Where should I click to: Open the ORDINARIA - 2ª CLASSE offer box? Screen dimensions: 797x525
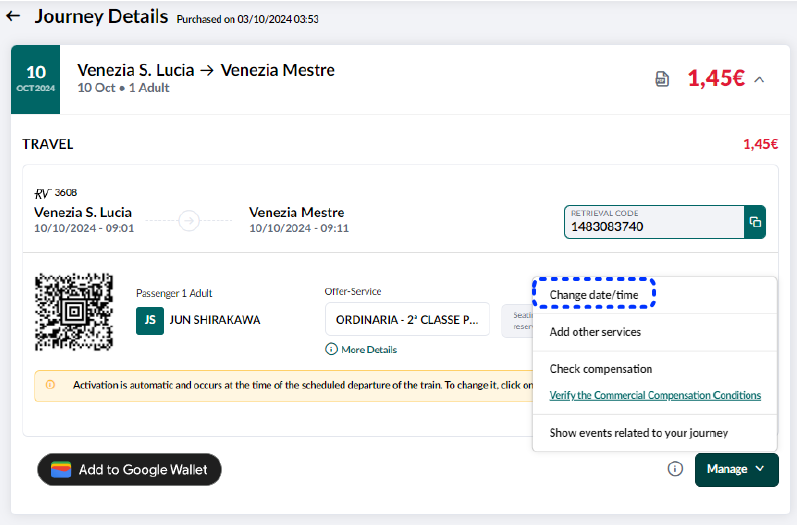tap(407, 319)
